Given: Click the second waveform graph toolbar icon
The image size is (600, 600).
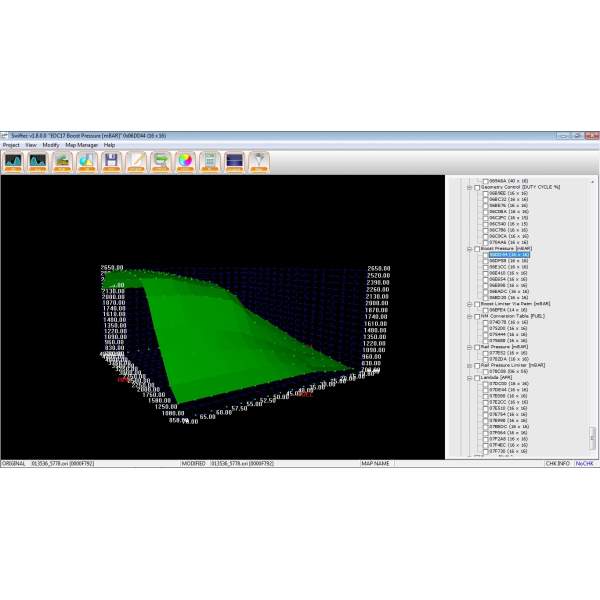Looking at the screenshot, I should tap(38, 162).
